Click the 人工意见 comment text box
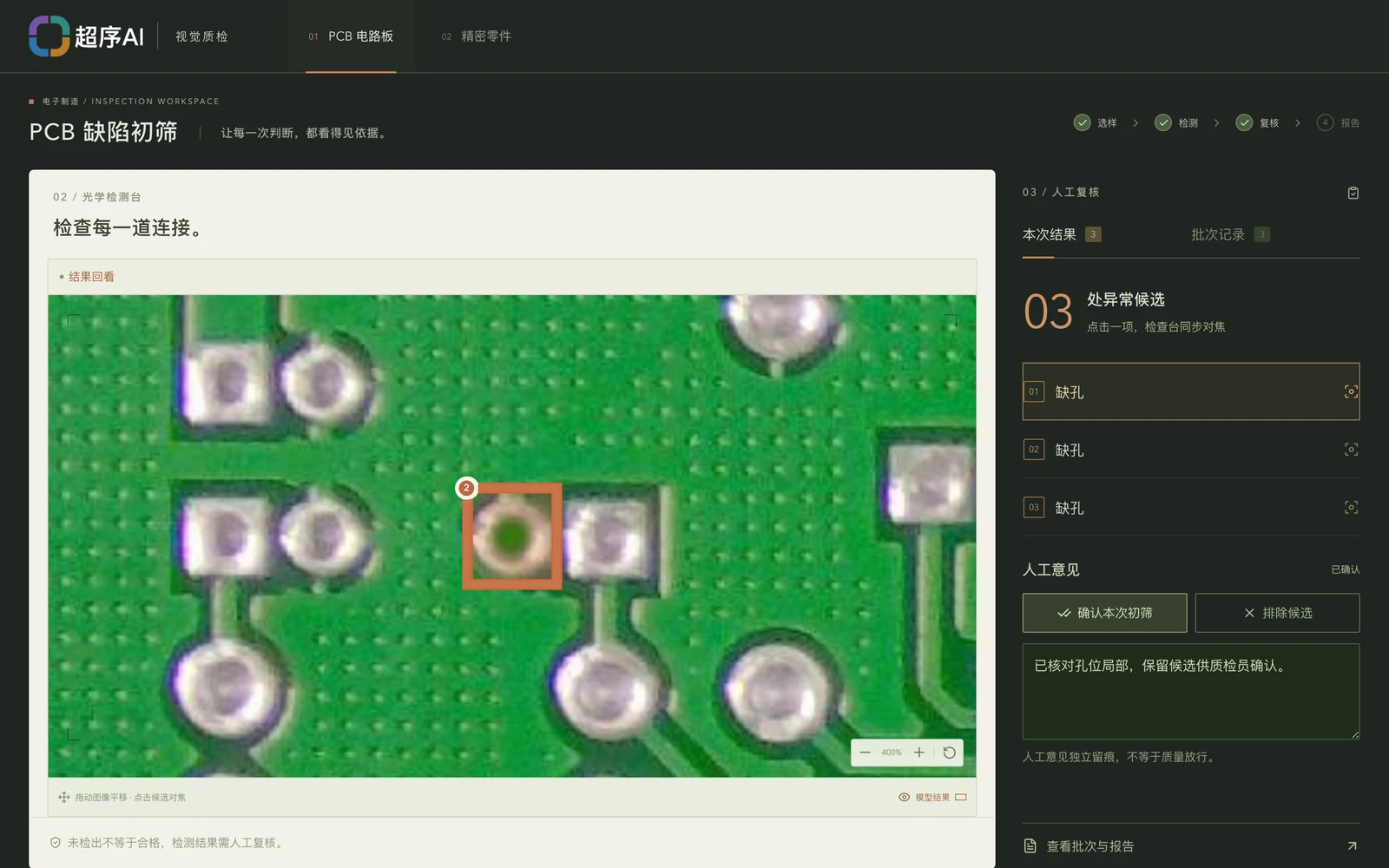1389x868 pixels. tap(1191, 691)
